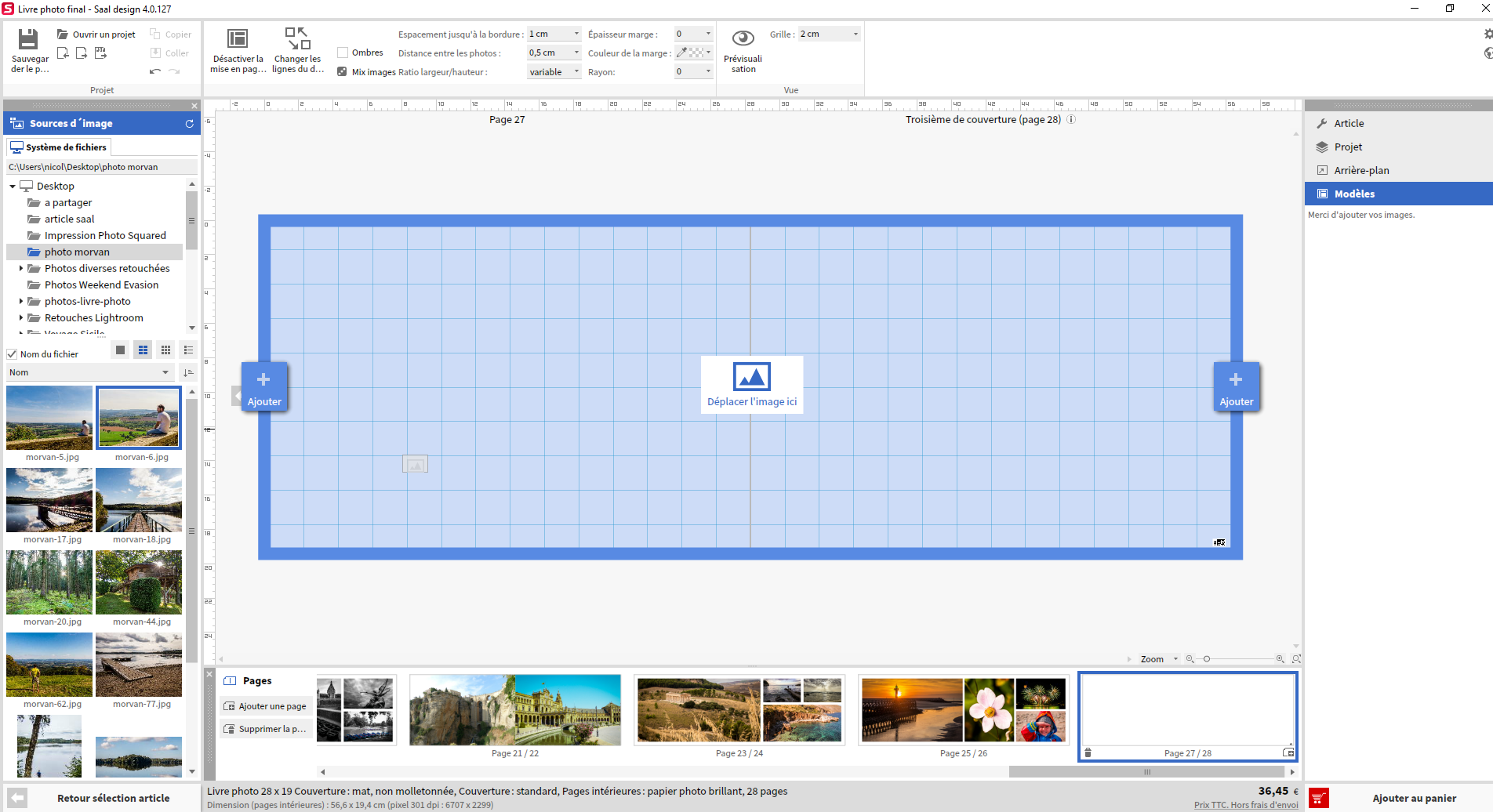Screen dimensions: 1493x812
Task: Export the project as PDF
Action: coord(100,53)
